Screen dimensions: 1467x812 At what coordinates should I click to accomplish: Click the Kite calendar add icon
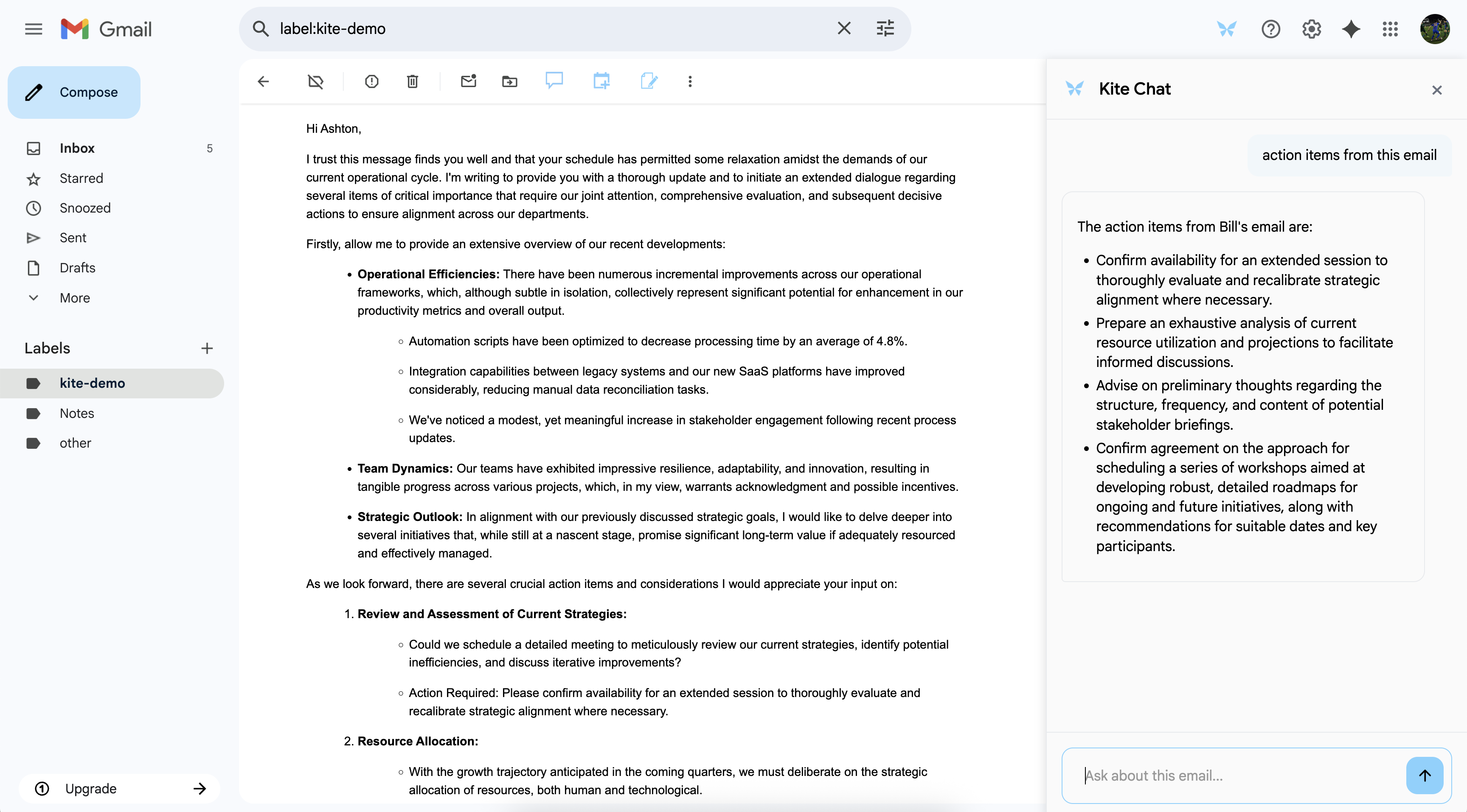[601, 81]
